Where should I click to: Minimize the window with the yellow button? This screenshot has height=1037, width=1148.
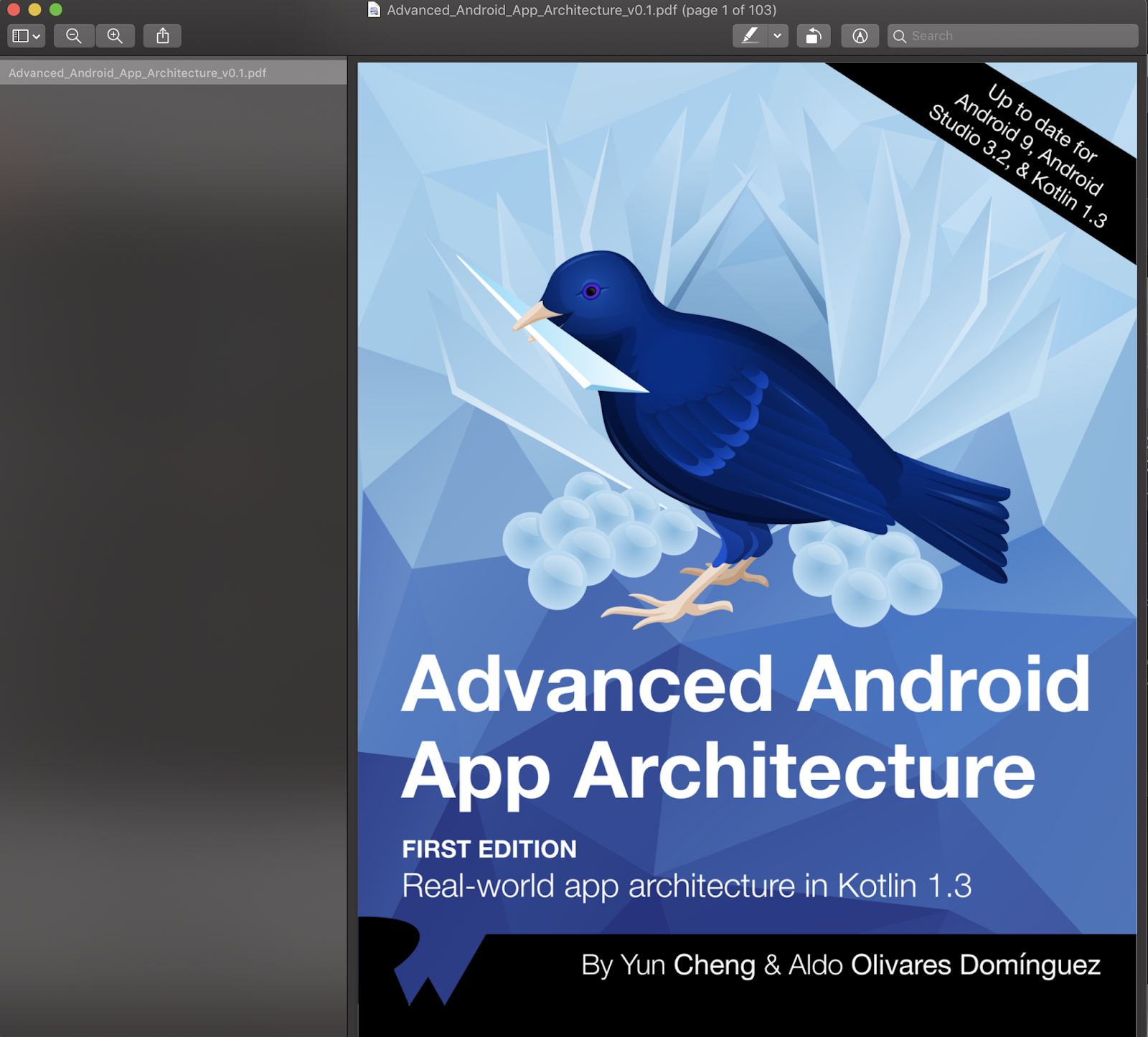[x=34, y=10]
